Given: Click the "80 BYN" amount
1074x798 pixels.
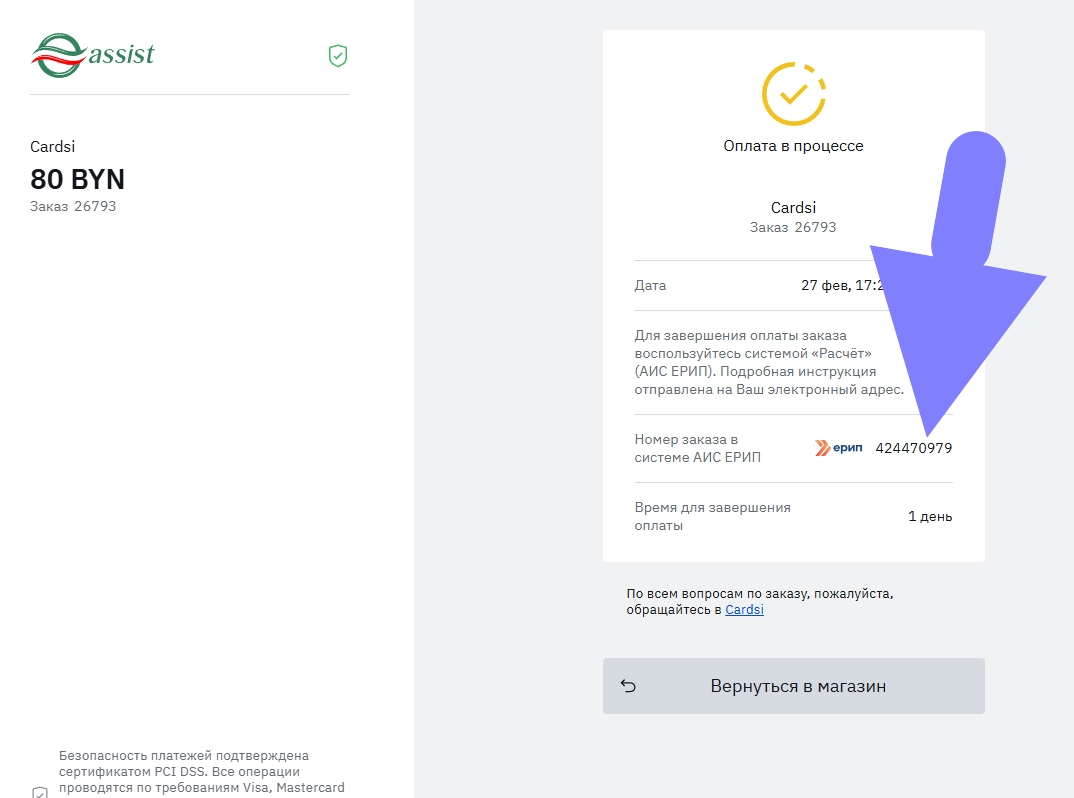Looking at the screenshot, I should 78,180.
